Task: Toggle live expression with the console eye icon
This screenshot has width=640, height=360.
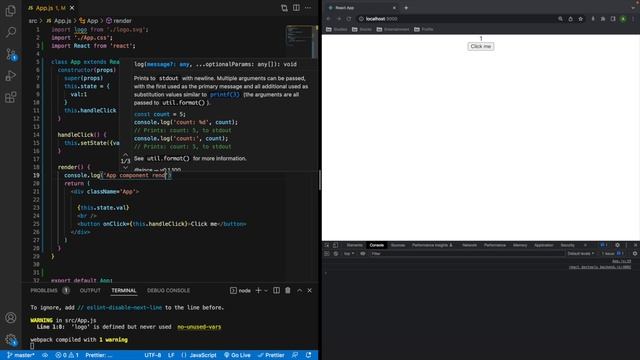Action: [x=362, y=254]
